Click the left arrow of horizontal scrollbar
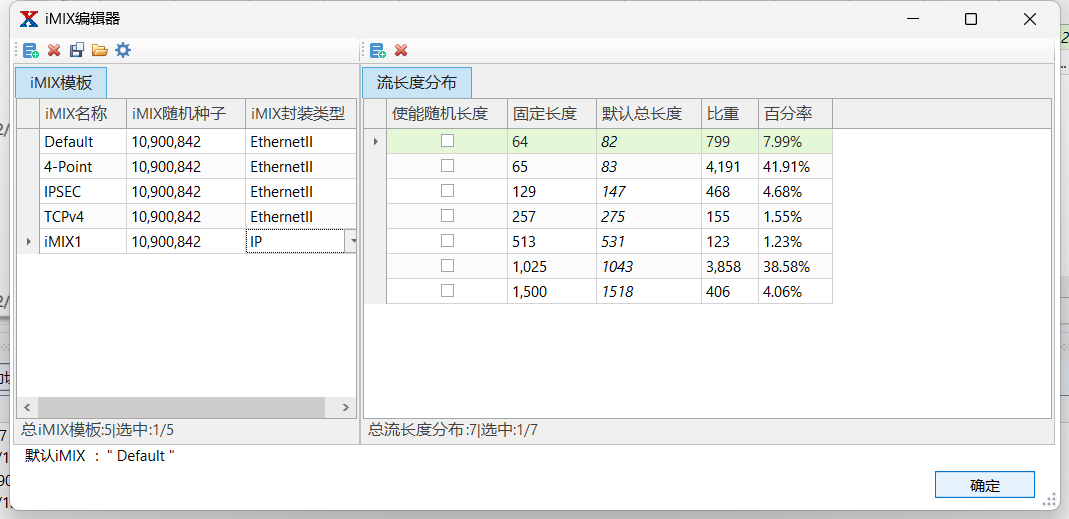 pos(27,408)
